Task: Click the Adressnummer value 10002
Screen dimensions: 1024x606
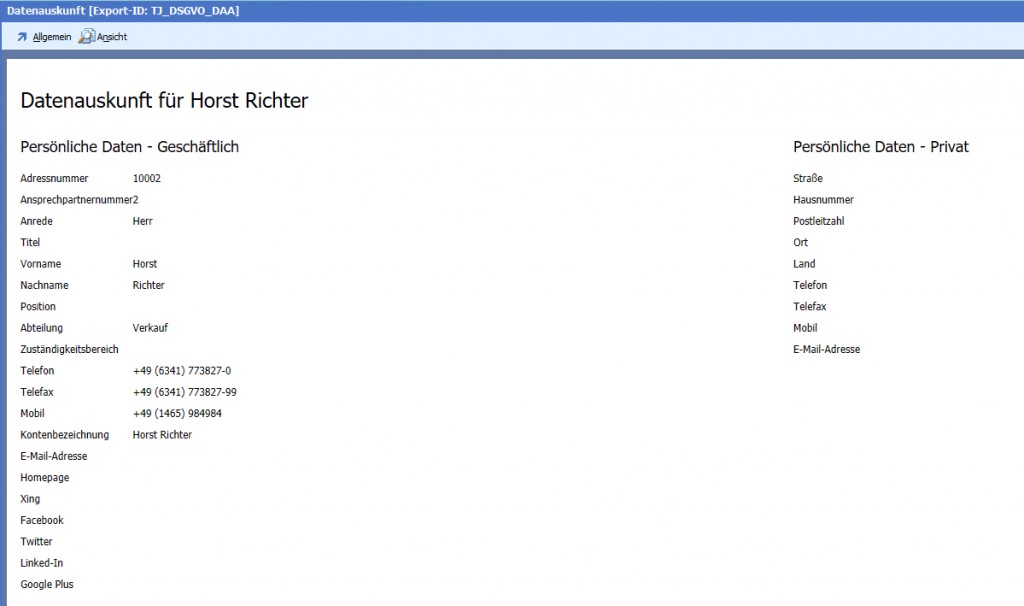Action: [146, 179]
